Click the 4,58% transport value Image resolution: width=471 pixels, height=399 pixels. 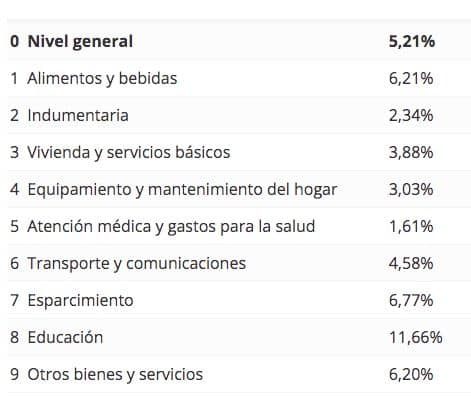click(x=411, y=264)
